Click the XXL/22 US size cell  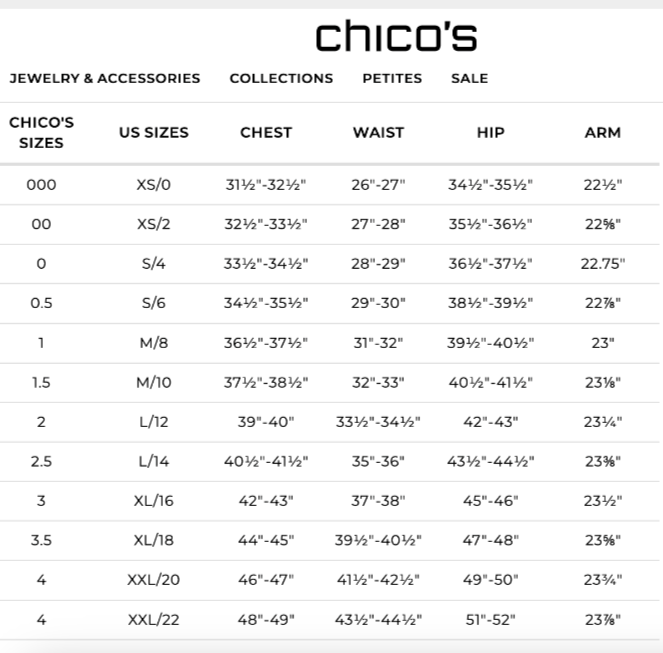(x=154, y=620)
